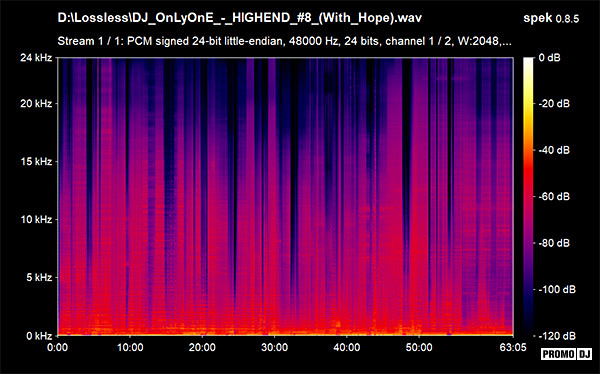Viewport: 600px width, 374px height.
Task: Click the PROMO DJ logo watermark
Action: coord(567,354)
